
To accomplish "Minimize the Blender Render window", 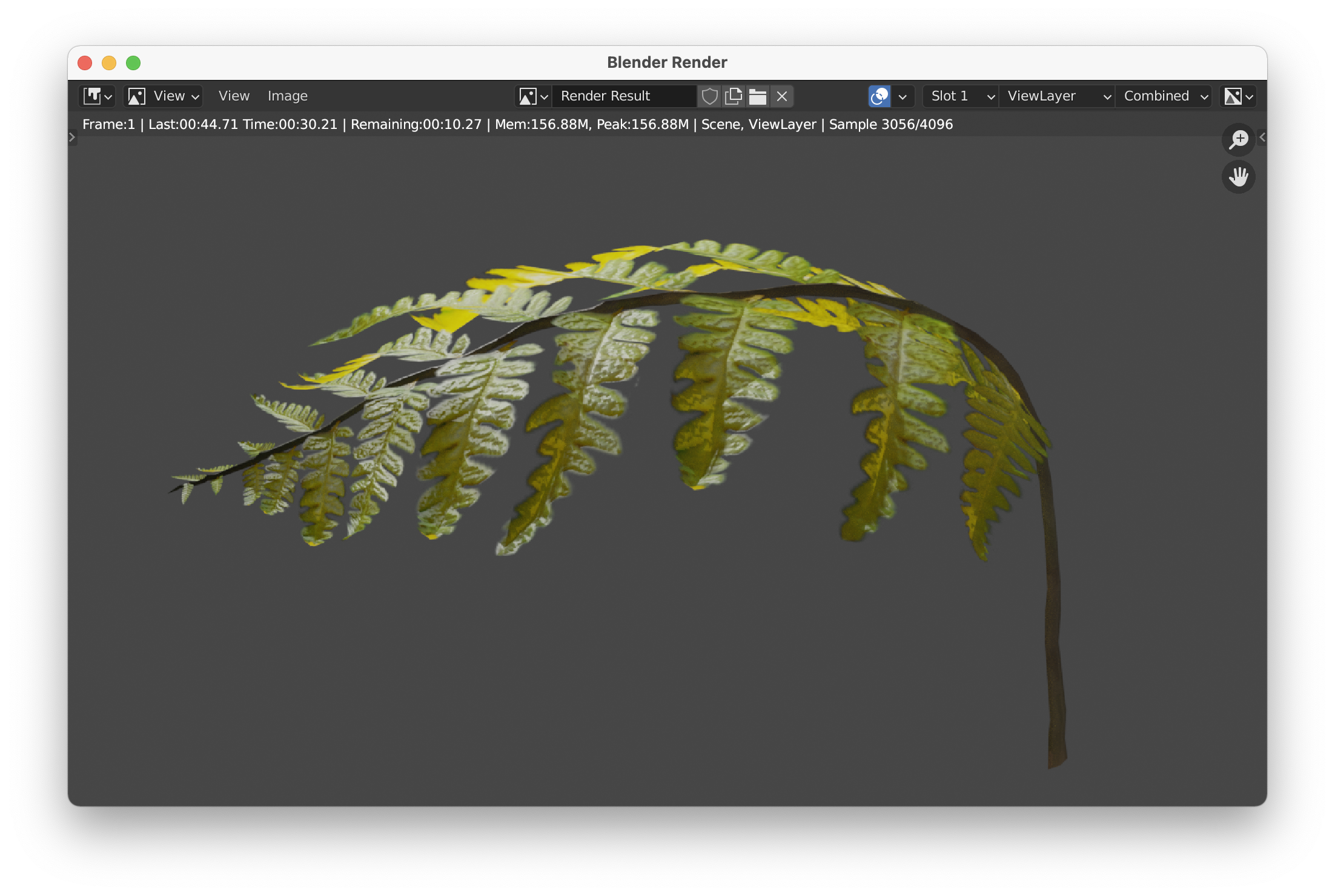I will (109, 63).
